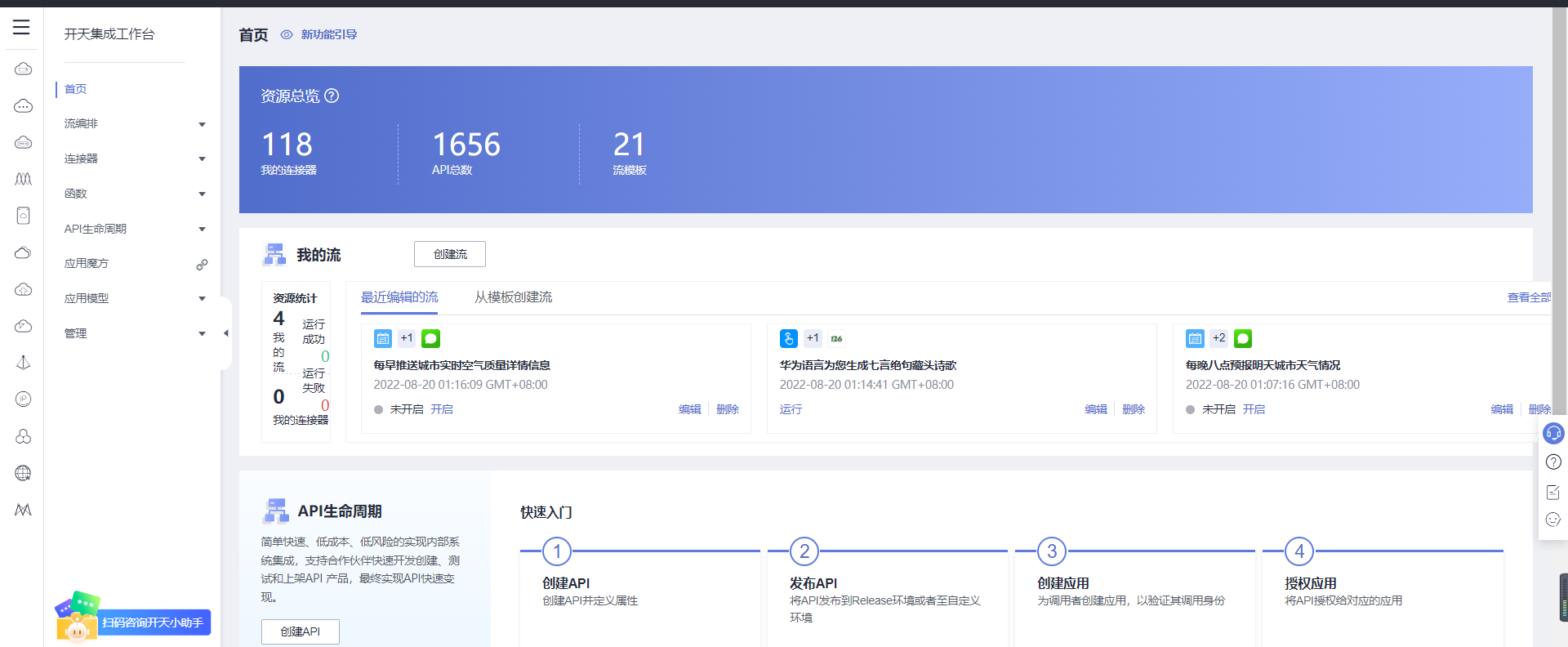Click the device card icon in rail
1568x647 pixels.
coord(23,216)
